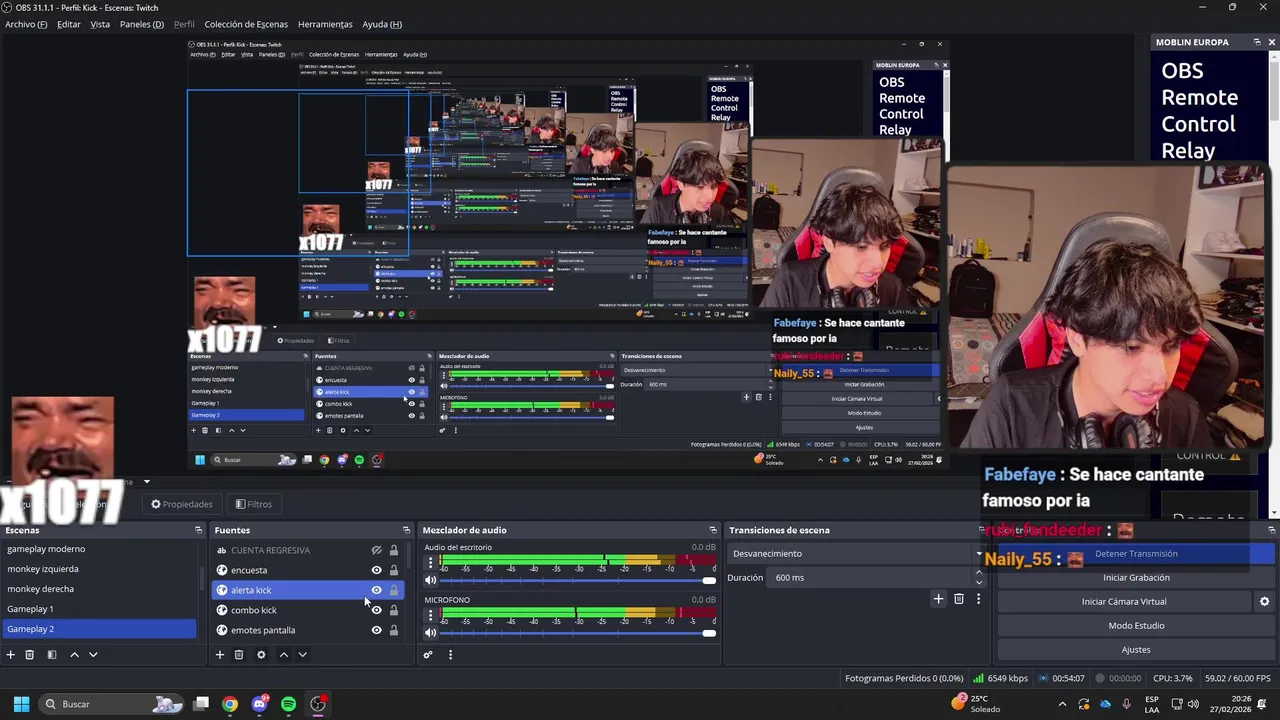Open transition properties three-dot menu

click(x=978, y=599)
